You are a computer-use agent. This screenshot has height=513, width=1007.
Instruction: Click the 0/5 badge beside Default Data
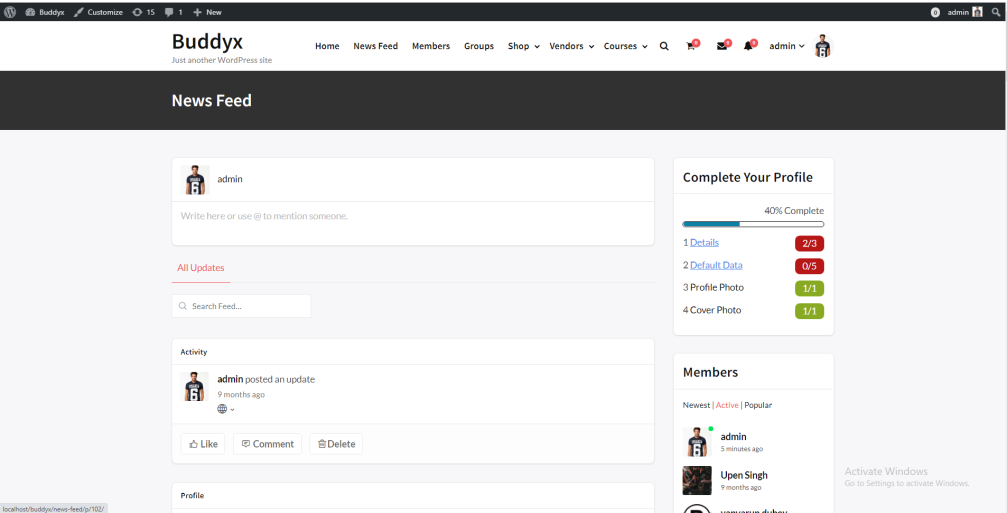(x=809, y=266)
